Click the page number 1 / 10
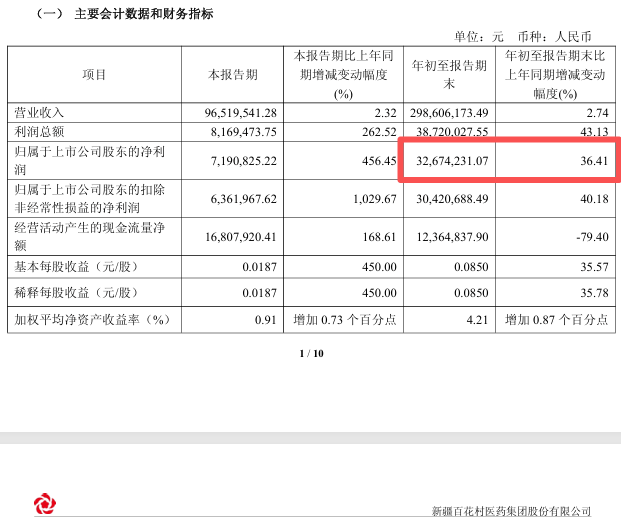This screenshot has width=621, height=519. click(x=312, y=353)
